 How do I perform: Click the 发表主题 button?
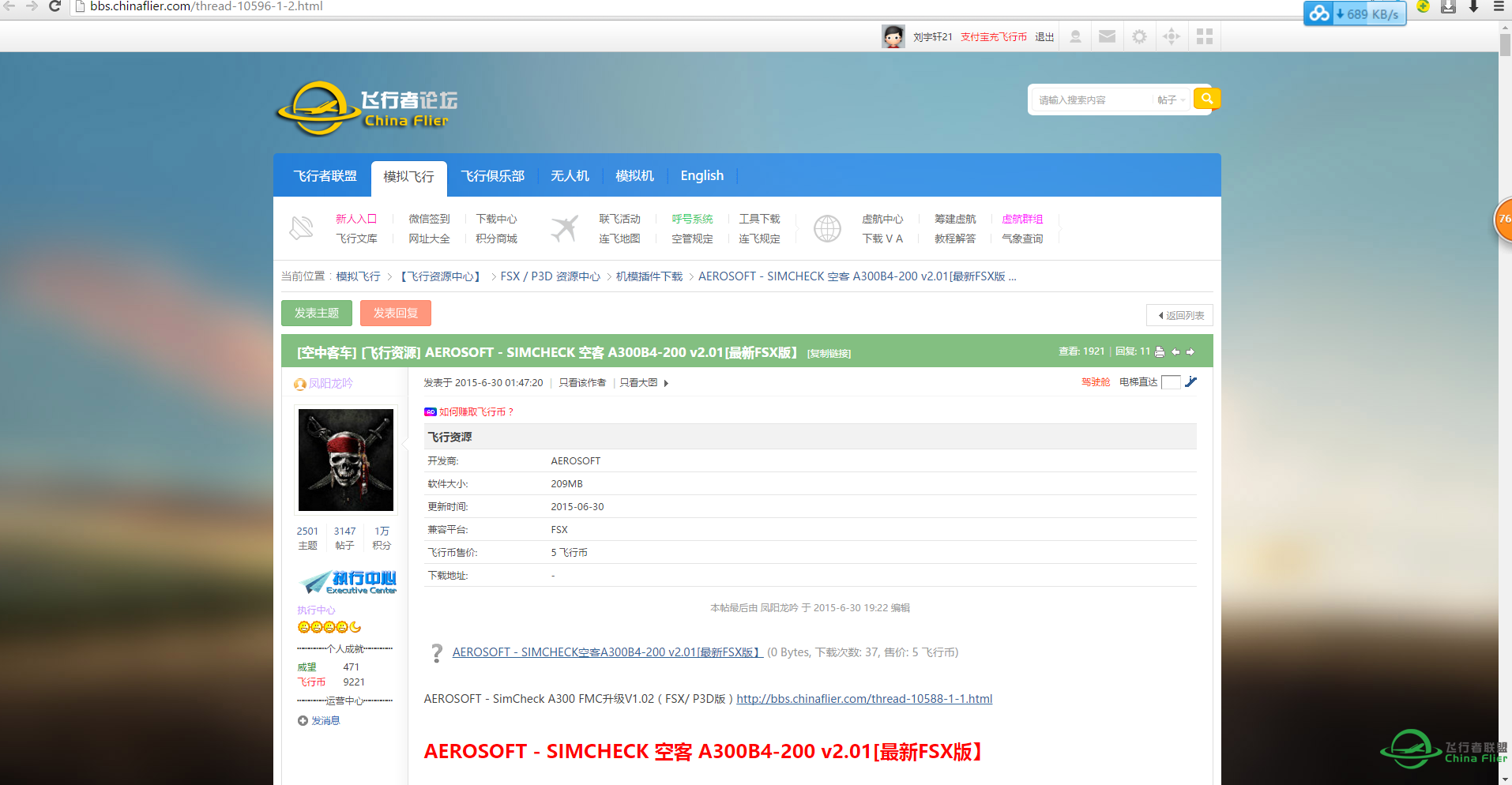click(x=317, y=313)
